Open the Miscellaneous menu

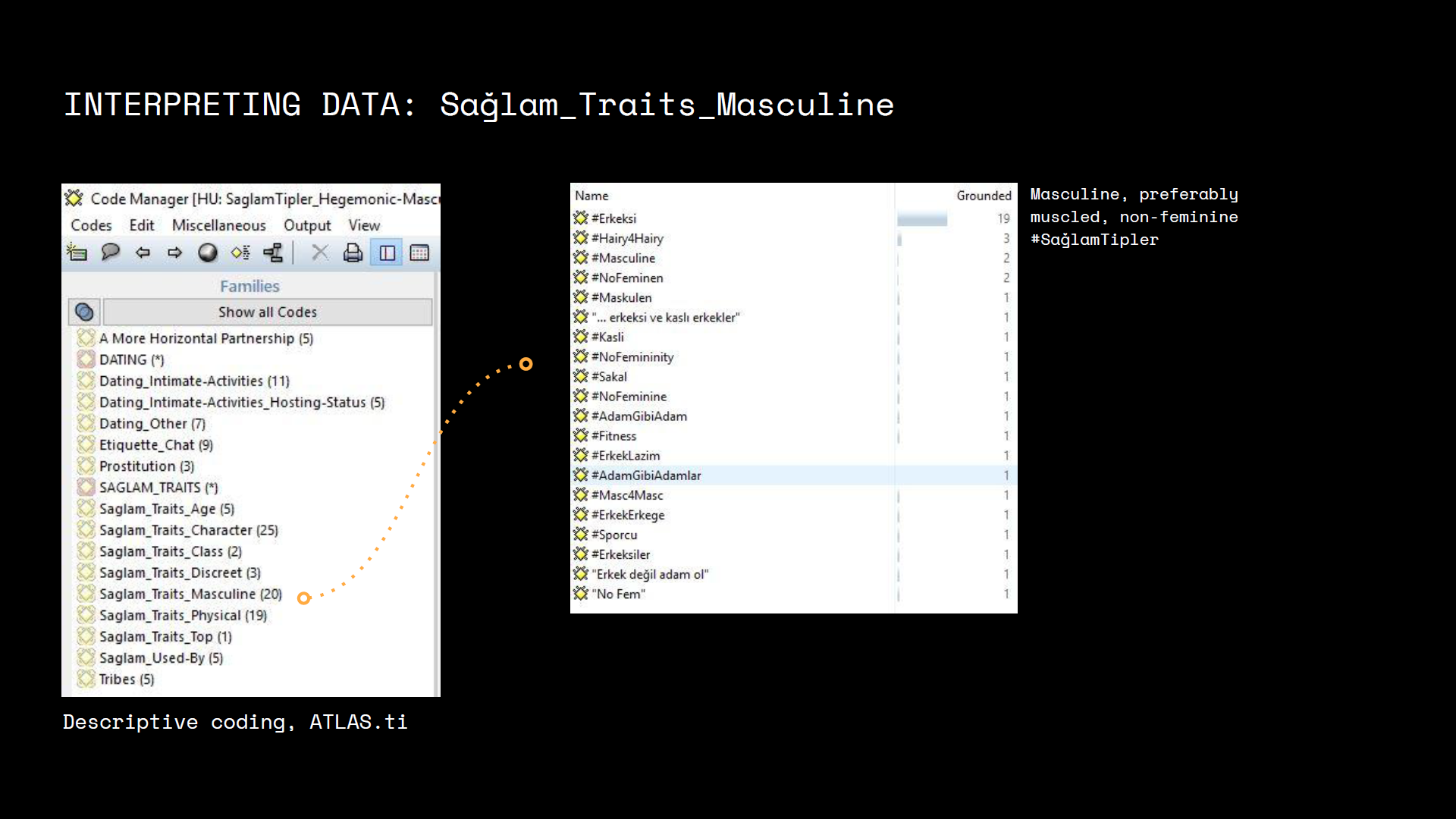click(218, 225)
